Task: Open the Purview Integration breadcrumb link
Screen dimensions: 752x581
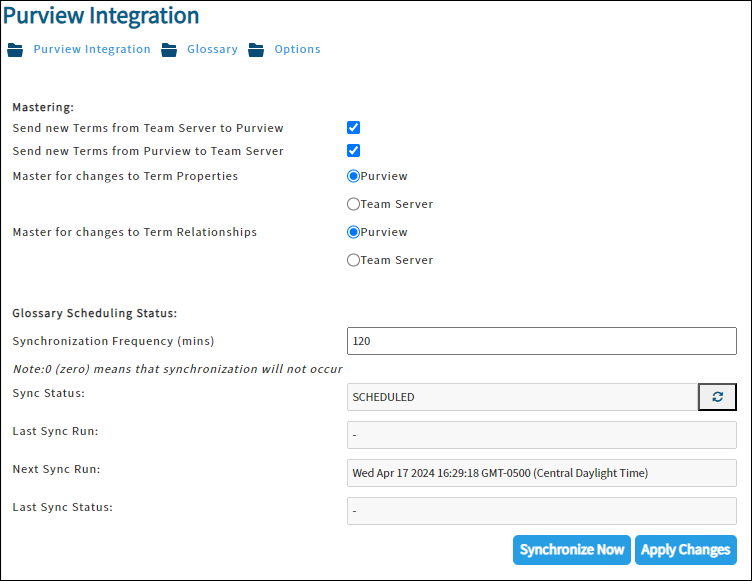Action: 92,49
